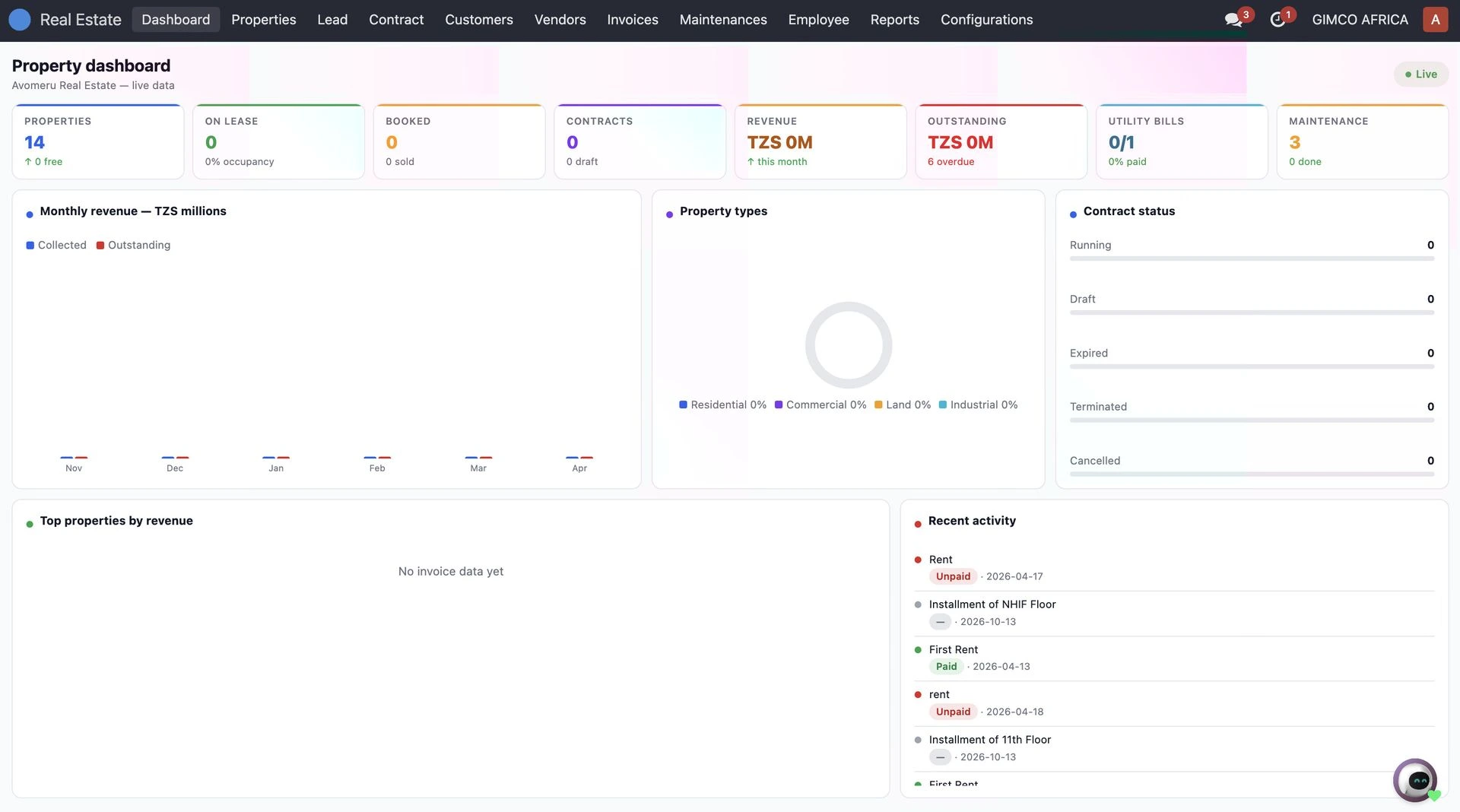Screen dimensions: 1460x812
Task: Go to the Properties menu
Action: (263, 20)
